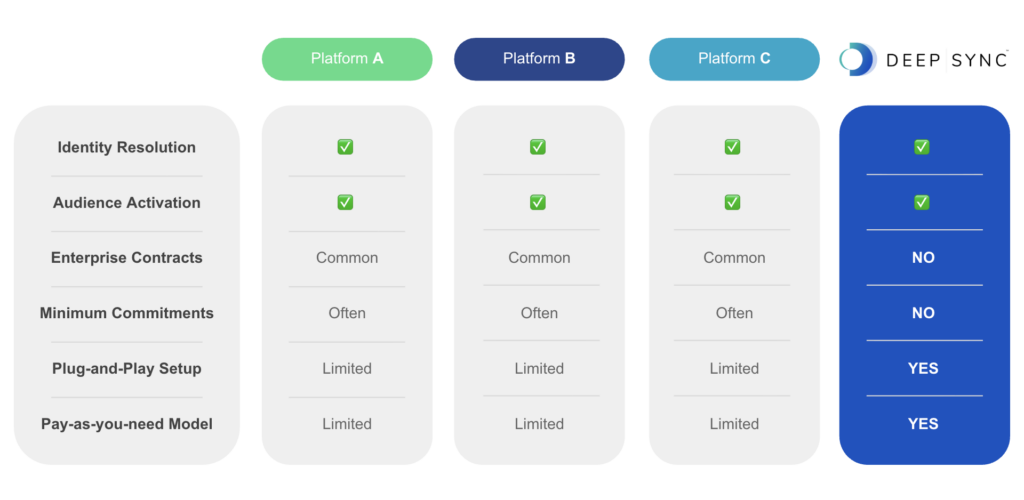Click Platform C Audience Activation checkmark
1024x500 pixels.
(x=732, y=202)
